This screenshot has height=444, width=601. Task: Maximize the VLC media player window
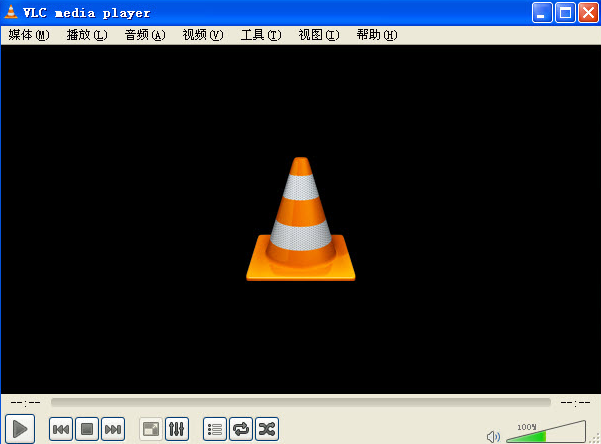click(565, 13)
